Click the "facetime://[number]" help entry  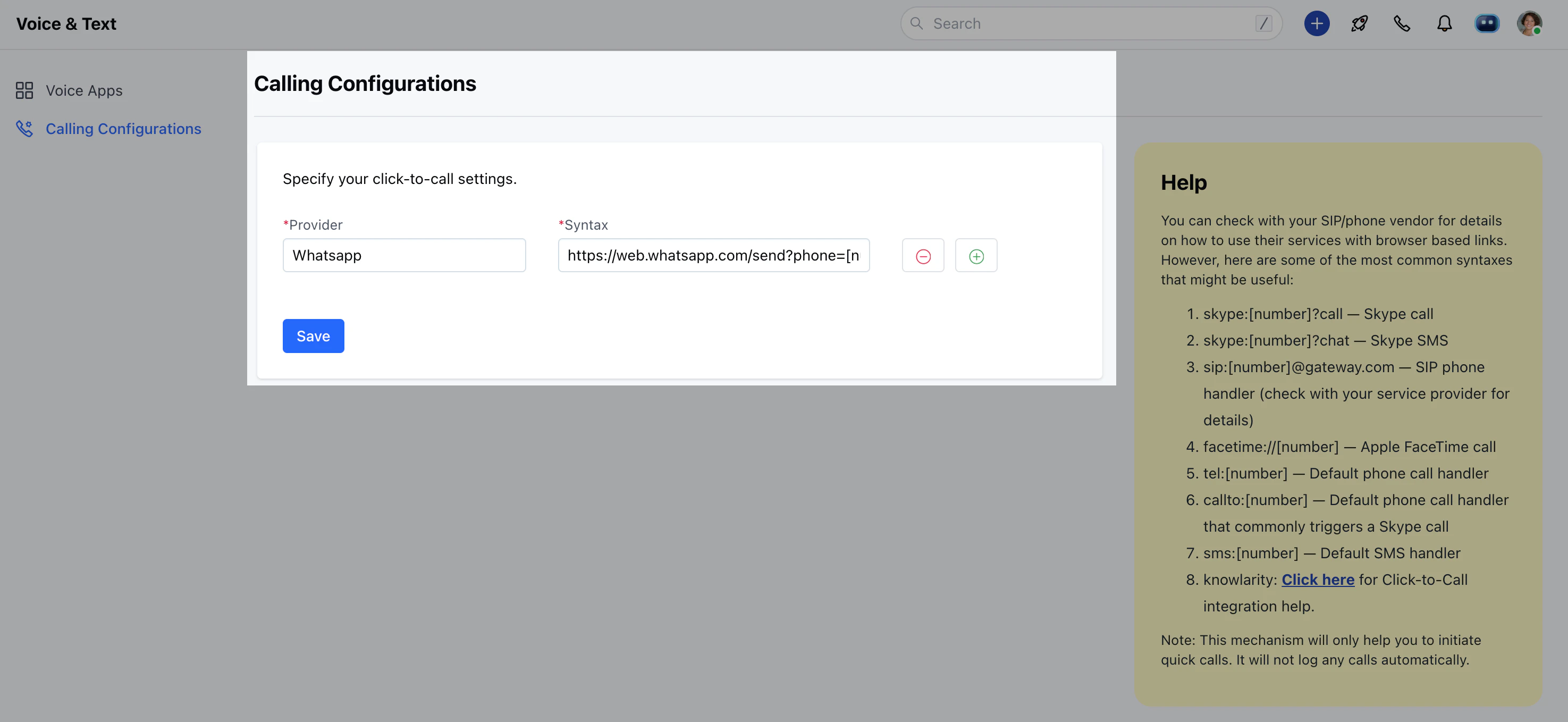1349,447
